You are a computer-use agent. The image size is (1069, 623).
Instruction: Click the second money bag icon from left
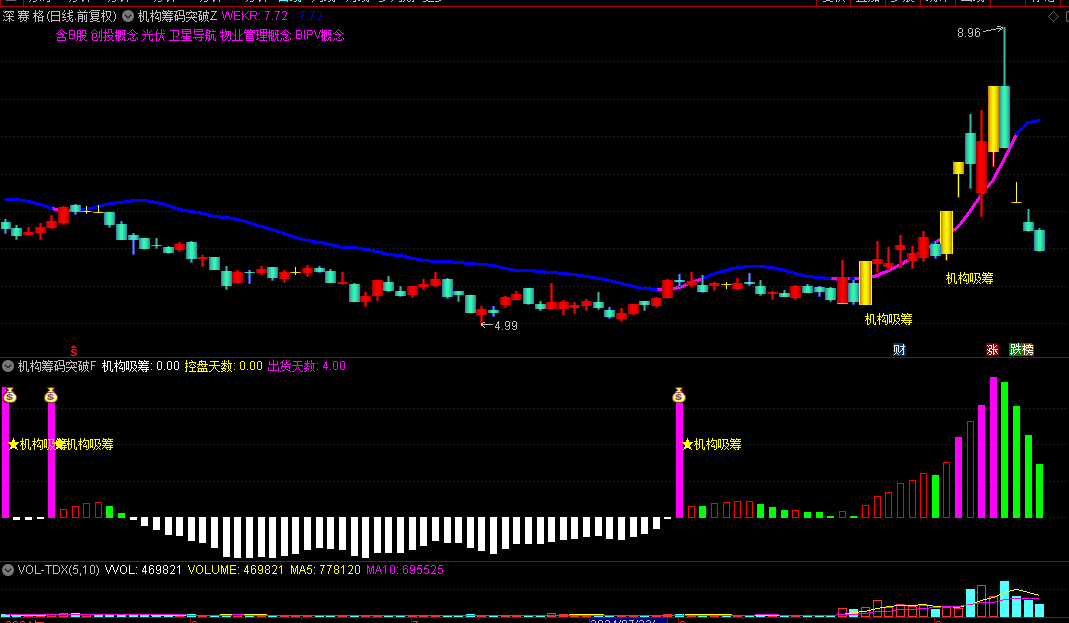(x=51, y=395)
